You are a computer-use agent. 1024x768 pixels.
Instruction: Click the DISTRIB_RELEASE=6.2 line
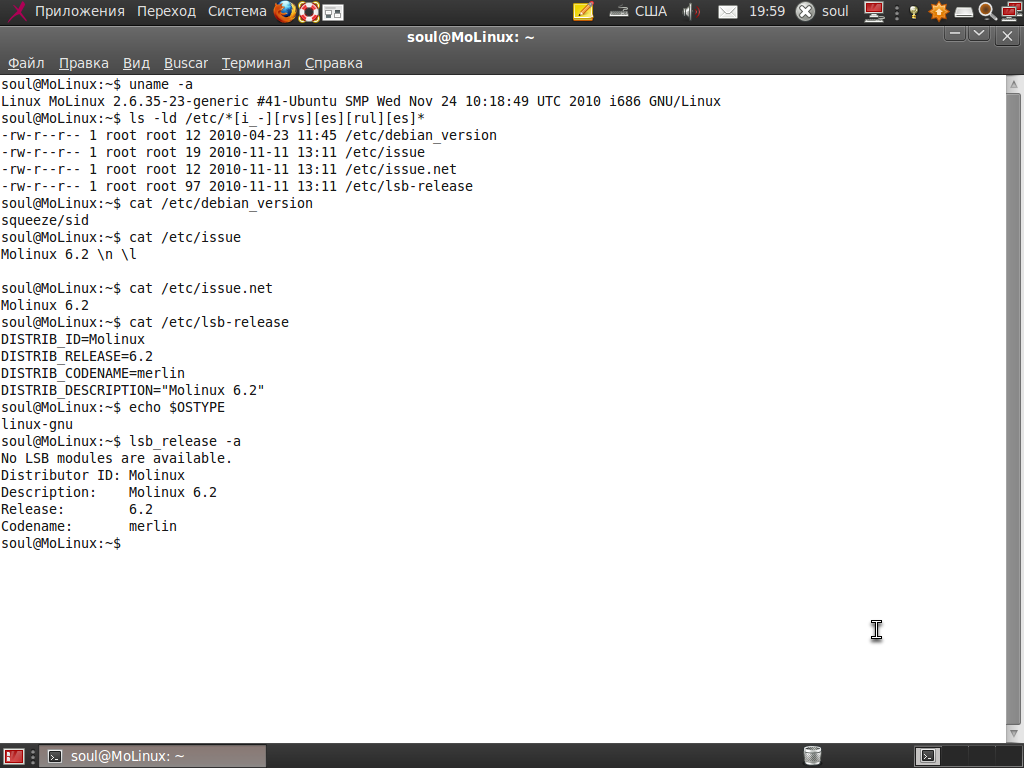pyautogui.click(x=76, y=356)
